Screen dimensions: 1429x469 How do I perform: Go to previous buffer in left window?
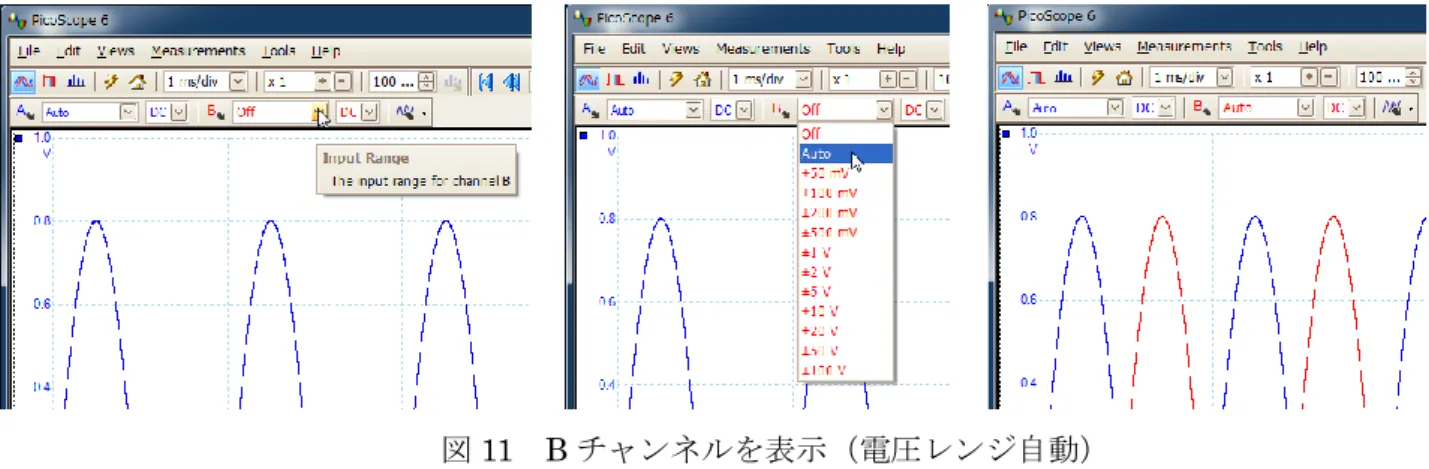512,82
